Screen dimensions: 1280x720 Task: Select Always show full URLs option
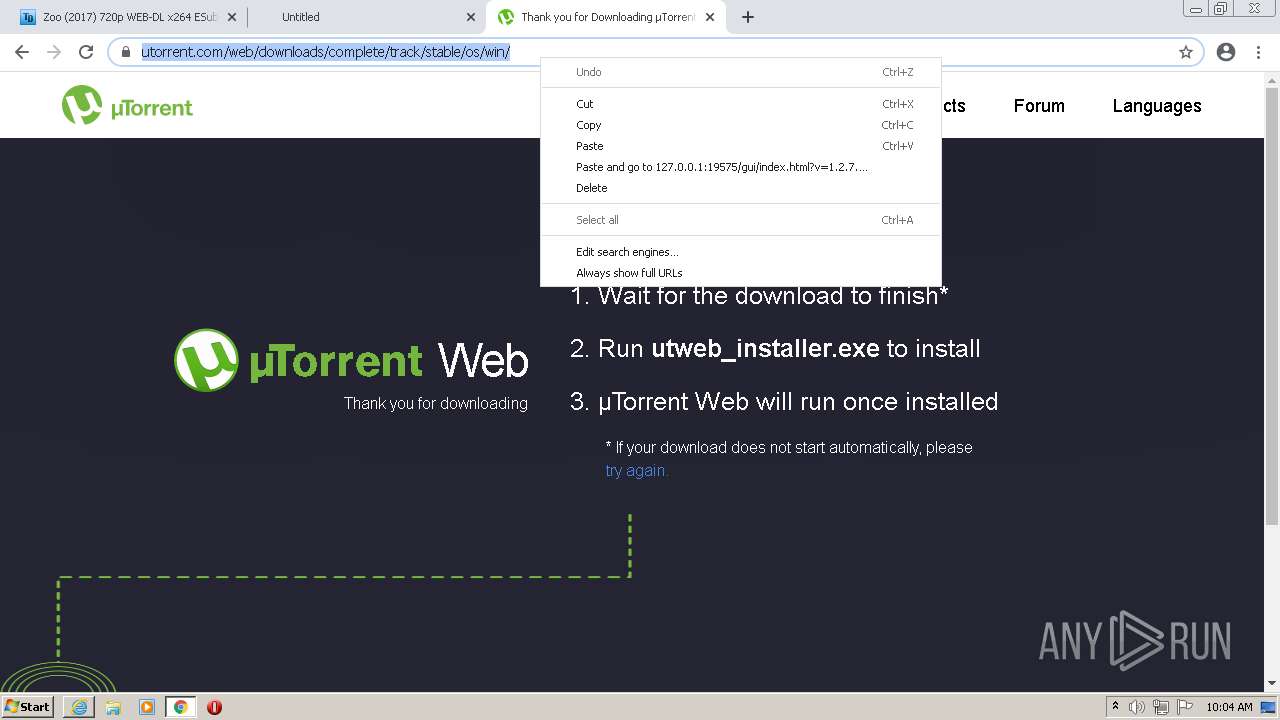[741, 273]
